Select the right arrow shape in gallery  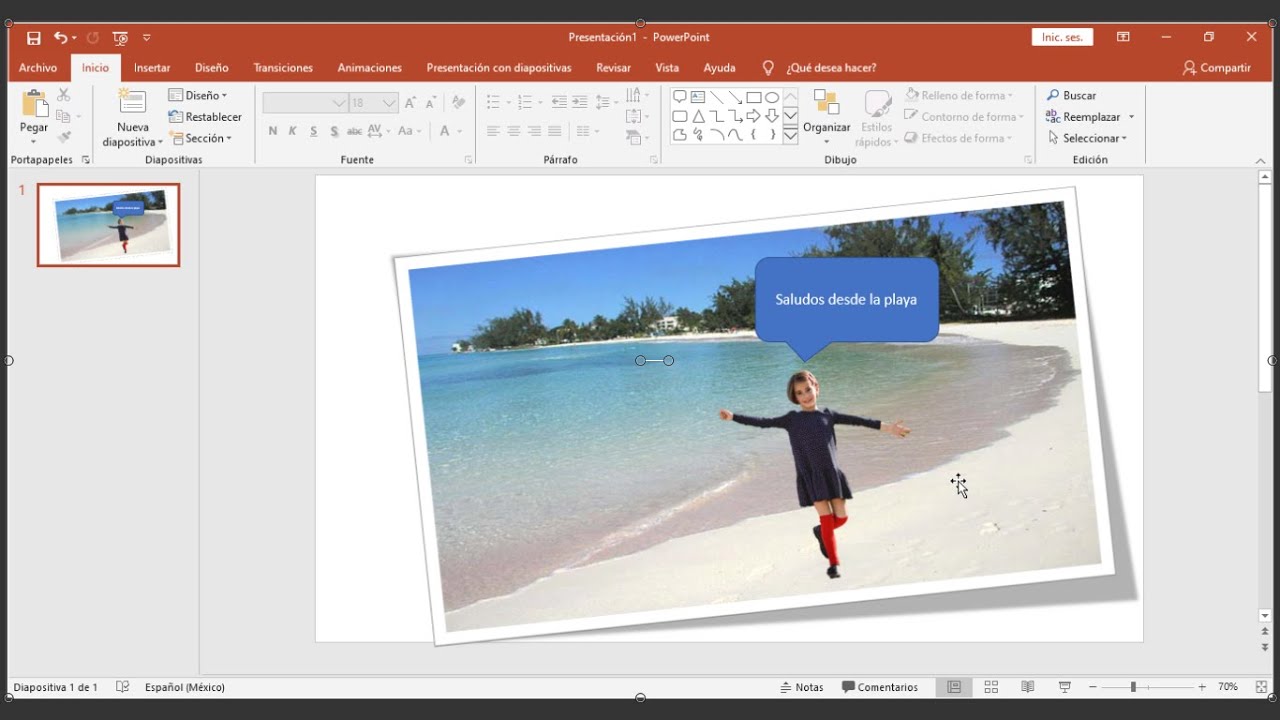754,116
